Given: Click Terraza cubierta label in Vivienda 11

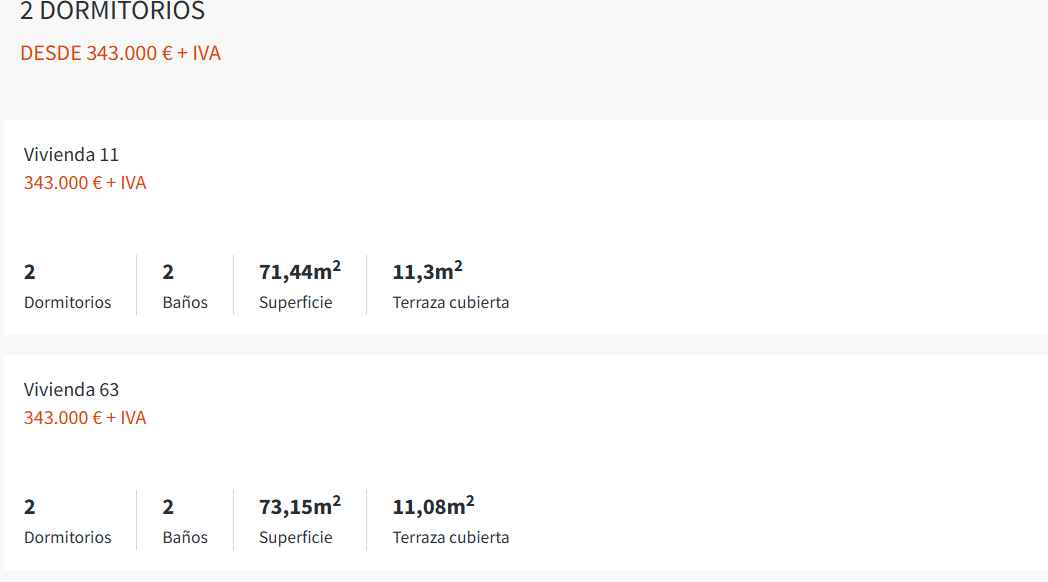Looking at the screenshot, I should pyautogui.click(x=450, y=302).
